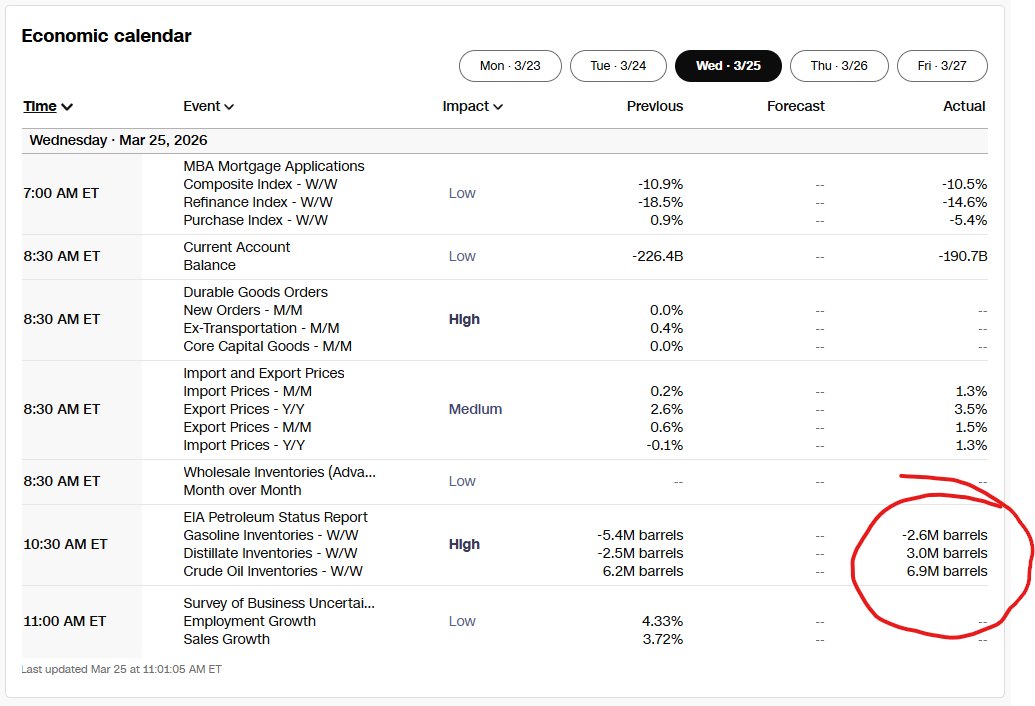Click the Last updated timestamp text

tap(121, 669)
